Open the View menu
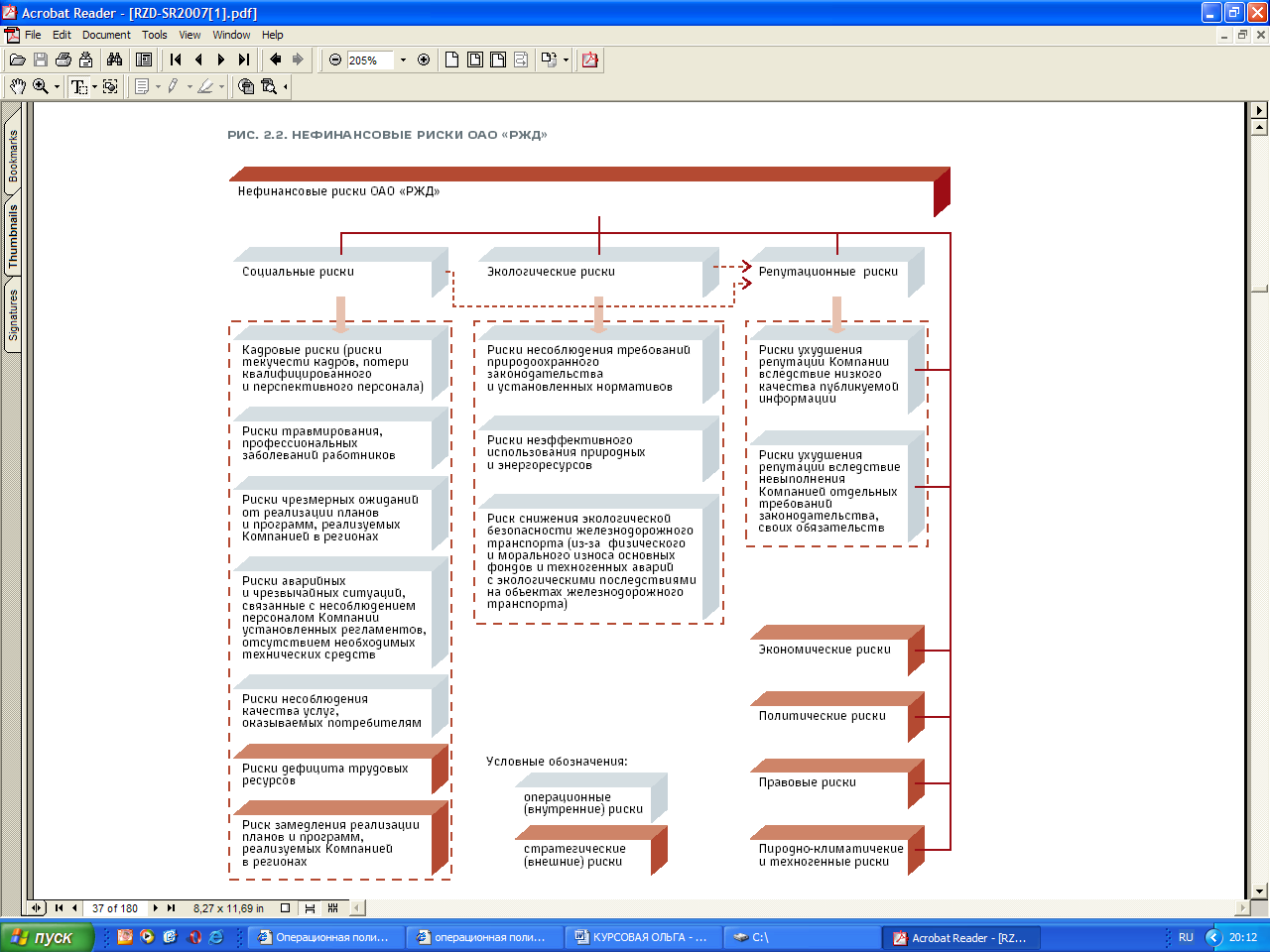Viewport: 1270px width, 952px height. (x=190, y=35)
